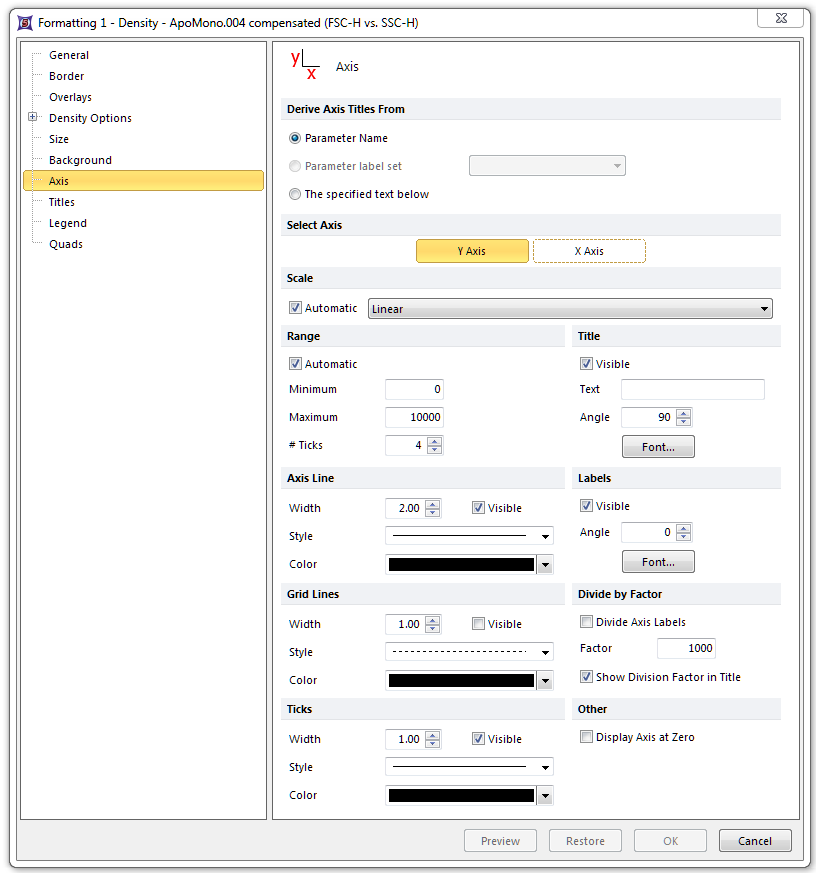This screenshot has height=873, width=816.
Task: Increase the title Angle spinner value
Action: point(683,413)
